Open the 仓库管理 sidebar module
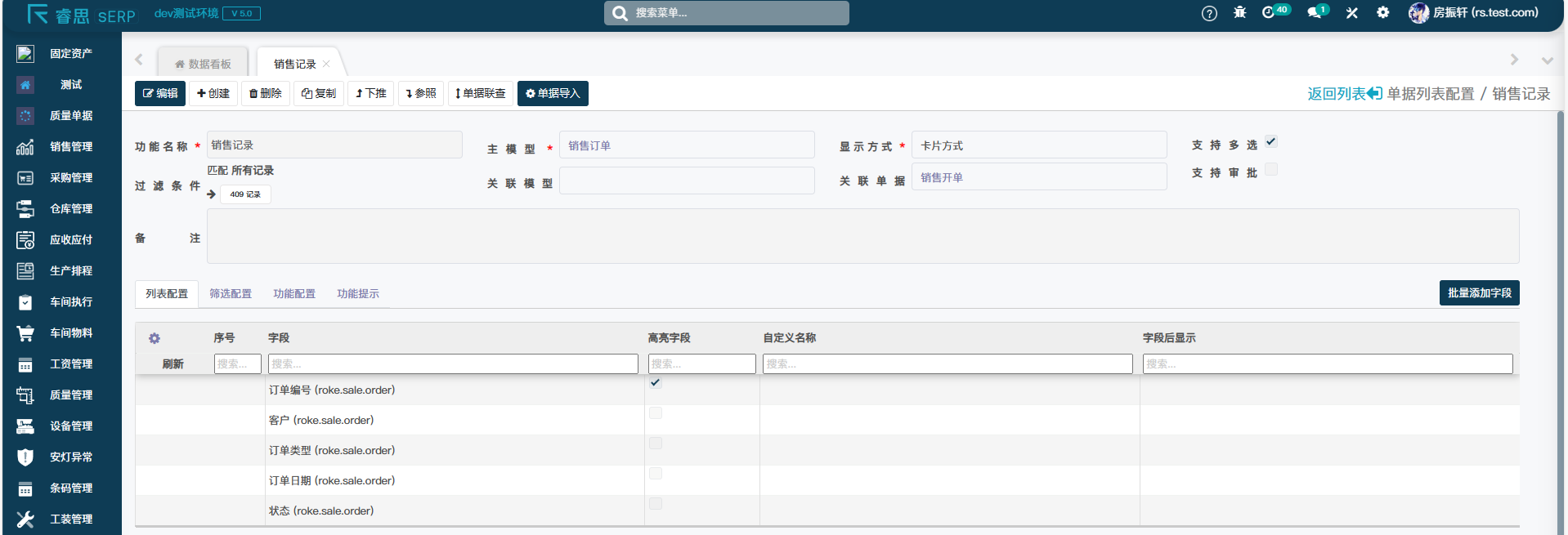The image size is (1568, 535). [x=71, y=209]
